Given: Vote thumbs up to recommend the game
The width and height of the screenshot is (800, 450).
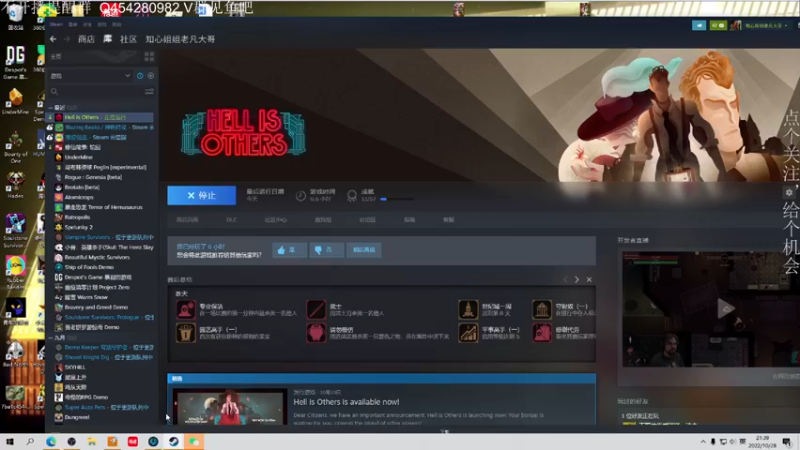Looking at the screenshot, I should coord(289,250).
